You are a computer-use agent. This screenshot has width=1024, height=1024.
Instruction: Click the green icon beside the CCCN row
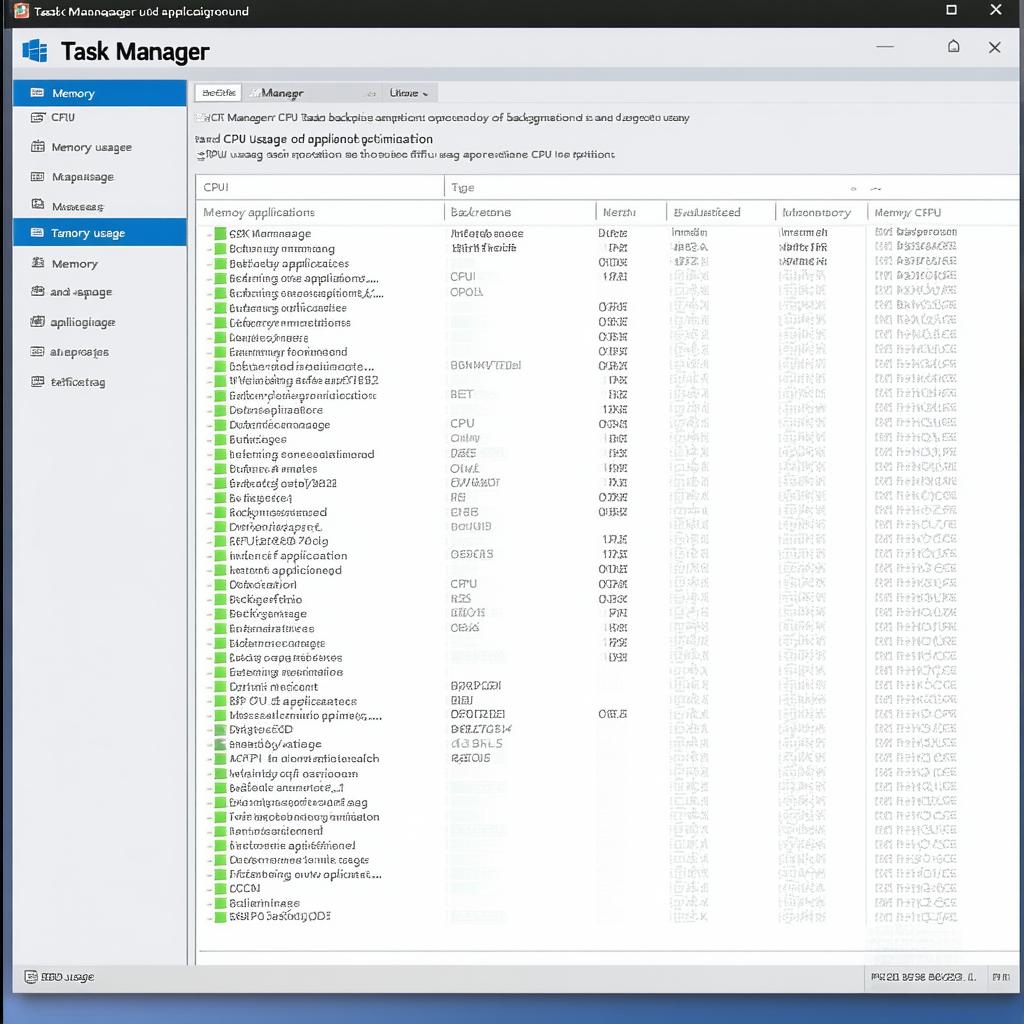220,888
